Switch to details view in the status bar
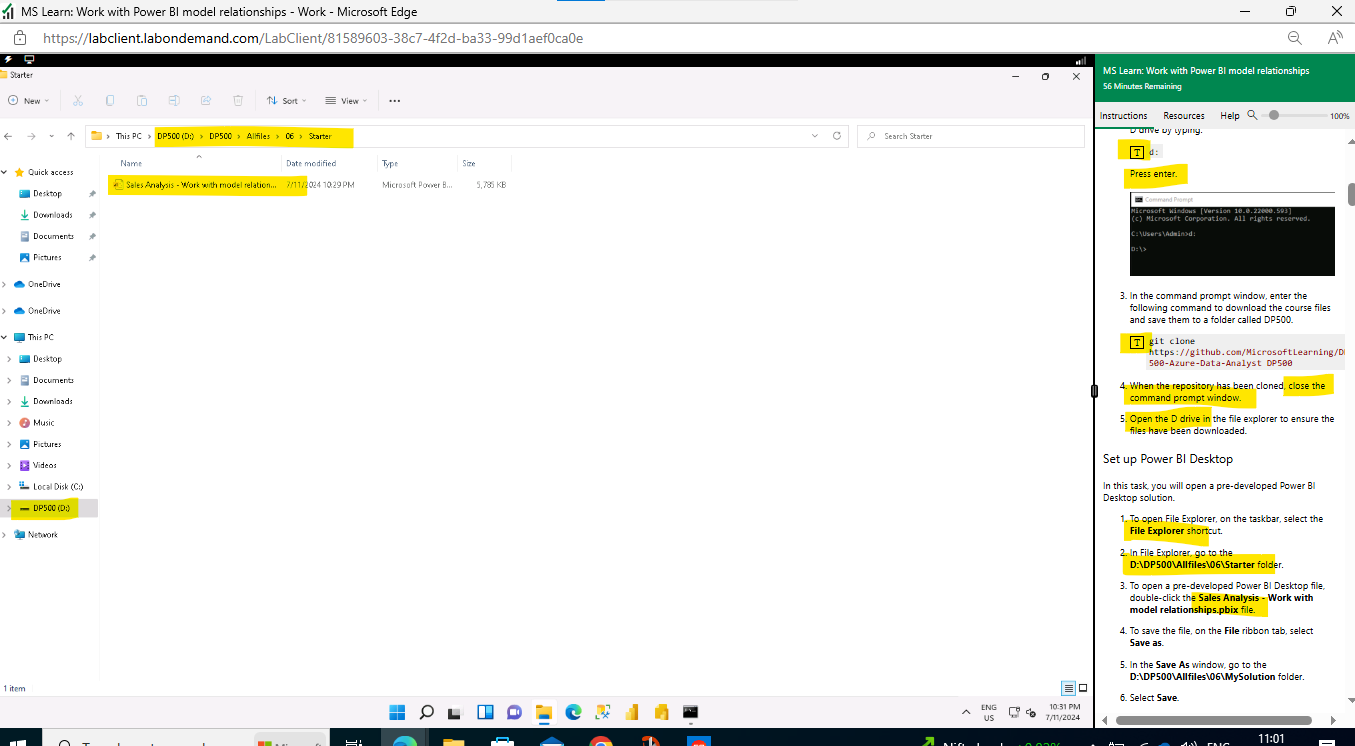Screen dimensions: 1355x746 coord(1068,687)
